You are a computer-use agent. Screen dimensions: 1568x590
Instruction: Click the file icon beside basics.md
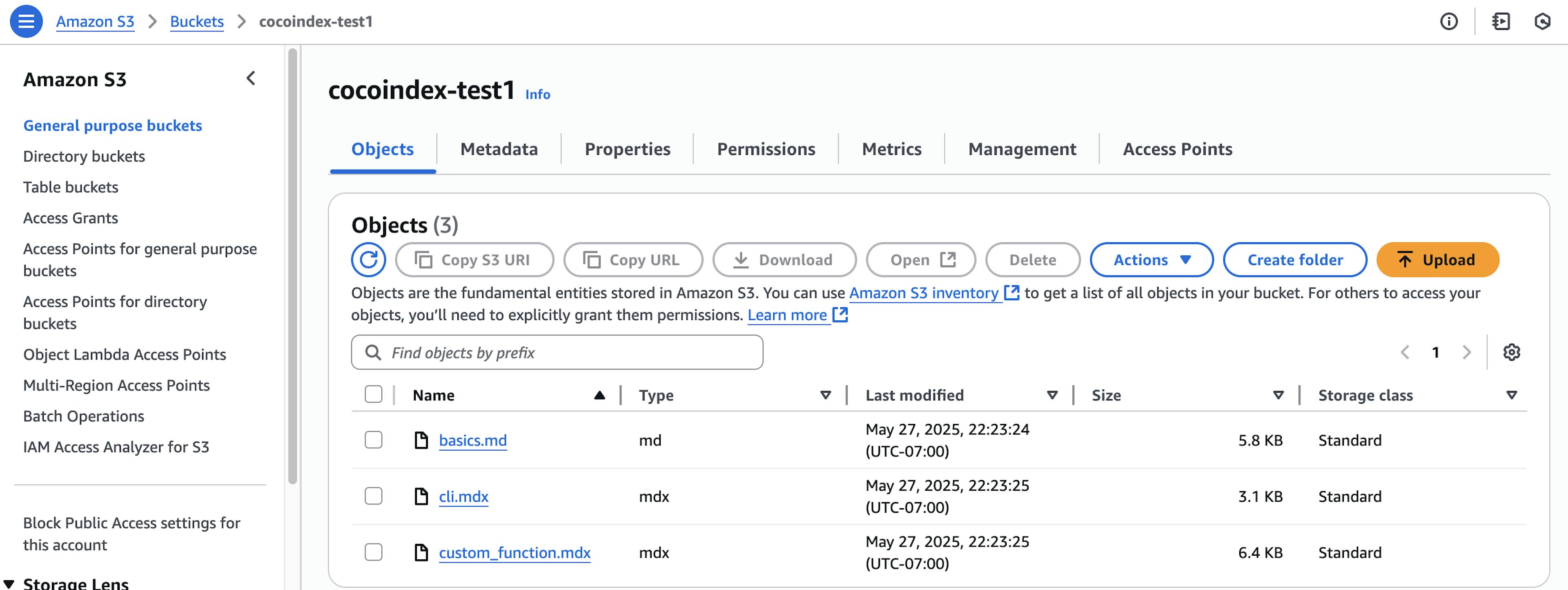point(421,440)
